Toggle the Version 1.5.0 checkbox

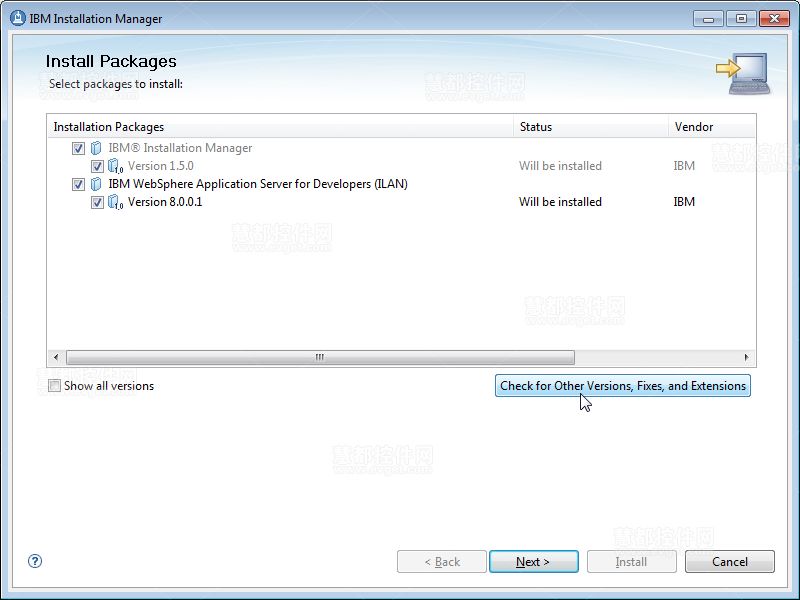pos(97,166)
